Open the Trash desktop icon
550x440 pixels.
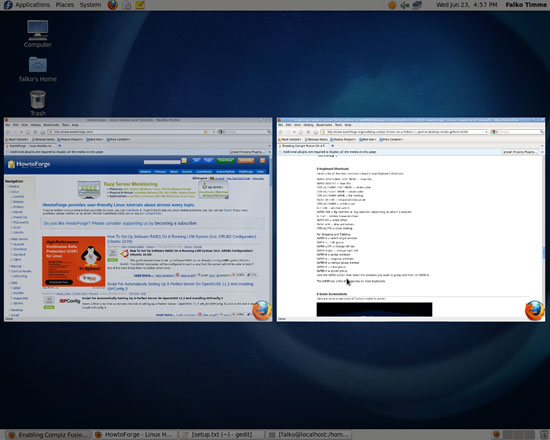point(38,103)
